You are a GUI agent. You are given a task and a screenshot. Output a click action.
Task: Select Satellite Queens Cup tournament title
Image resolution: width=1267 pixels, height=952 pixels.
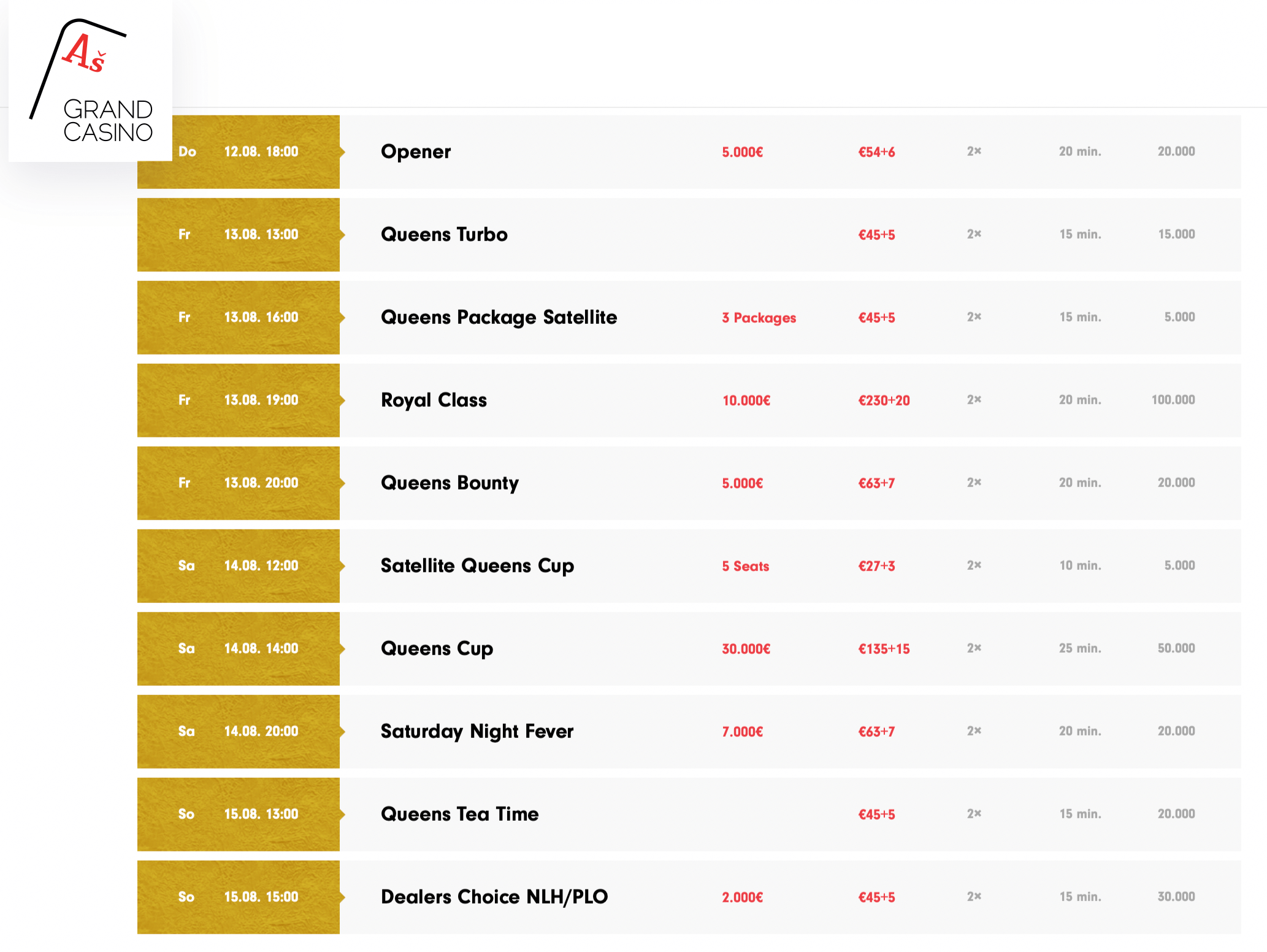477,566
